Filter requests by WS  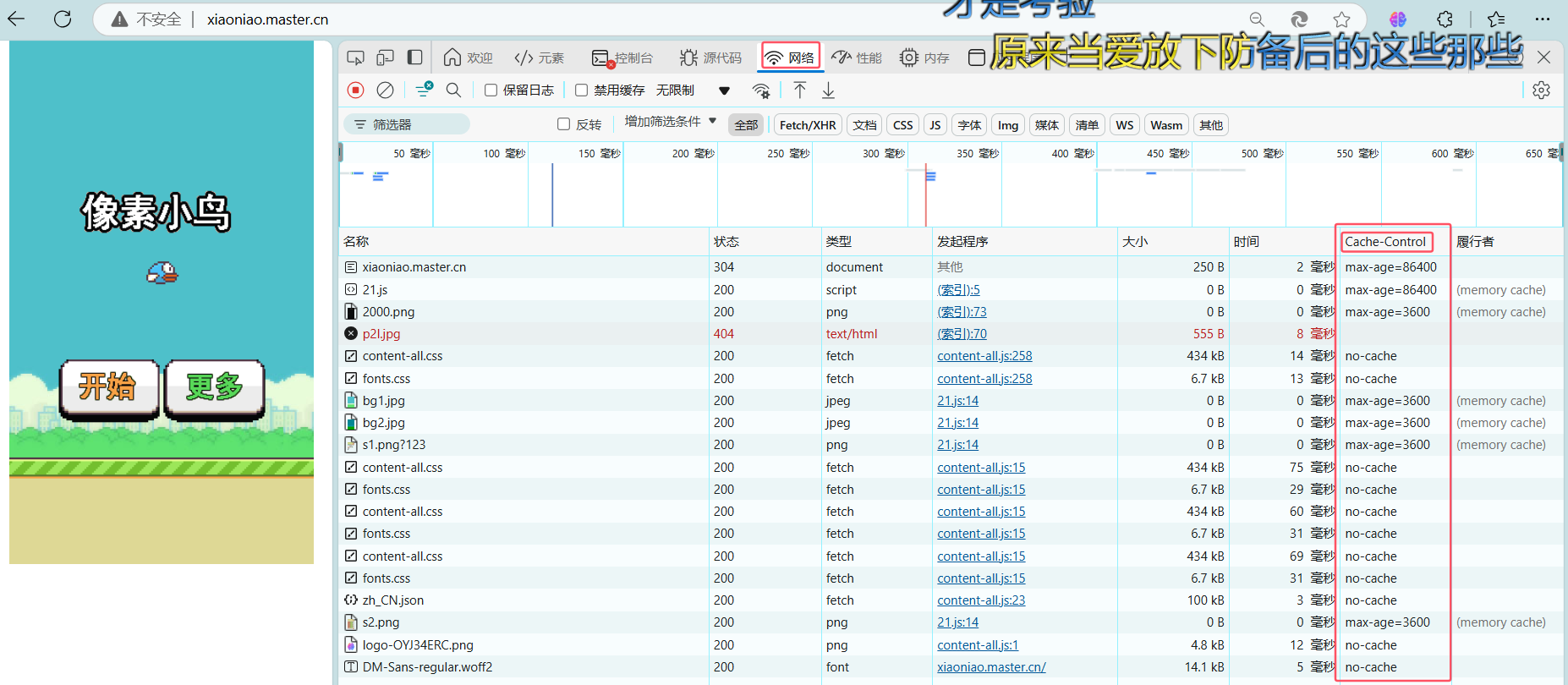[x=1125, y=125]
